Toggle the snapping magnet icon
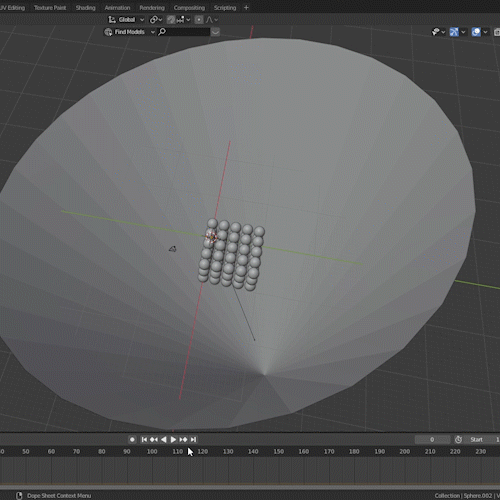The image size is (500, 500). [171, 20]
